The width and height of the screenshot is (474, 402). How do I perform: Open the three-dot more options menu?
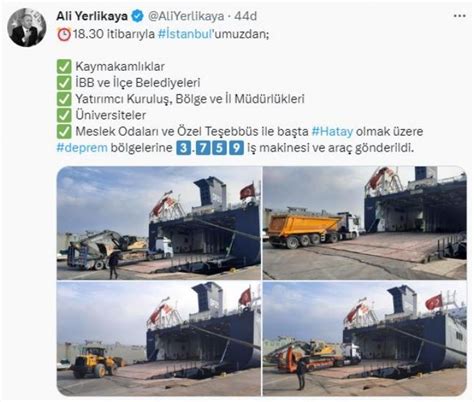click(459, 16)
